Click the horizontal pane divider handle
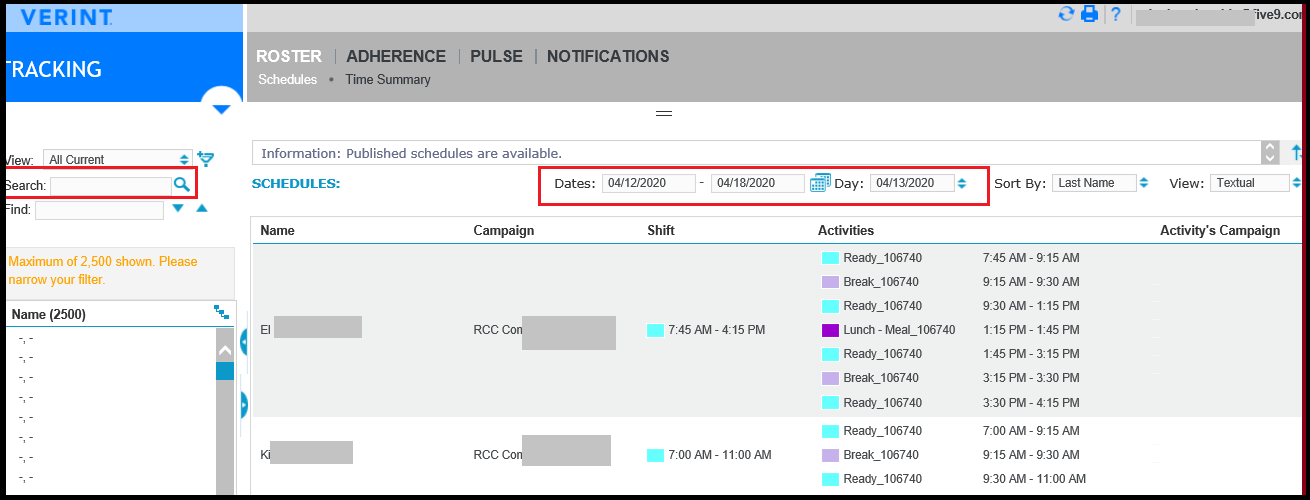 click(663, 113)
